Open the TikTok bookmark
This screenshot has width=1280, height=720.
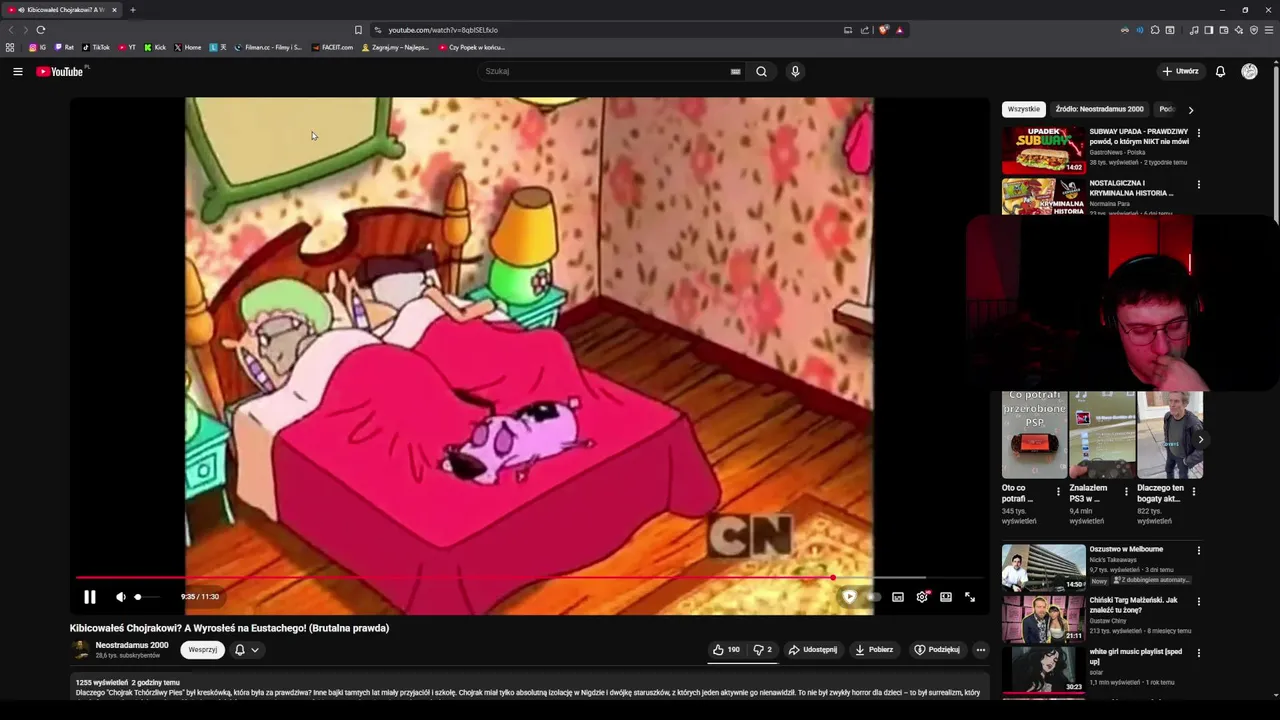point(96,47)
